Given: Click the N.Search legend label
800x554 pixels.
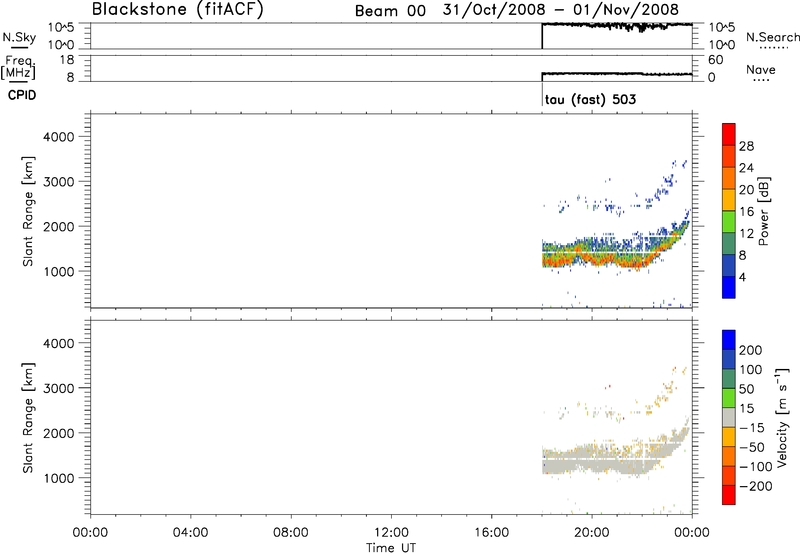Looking at the screenshot, I should point(773,37).
